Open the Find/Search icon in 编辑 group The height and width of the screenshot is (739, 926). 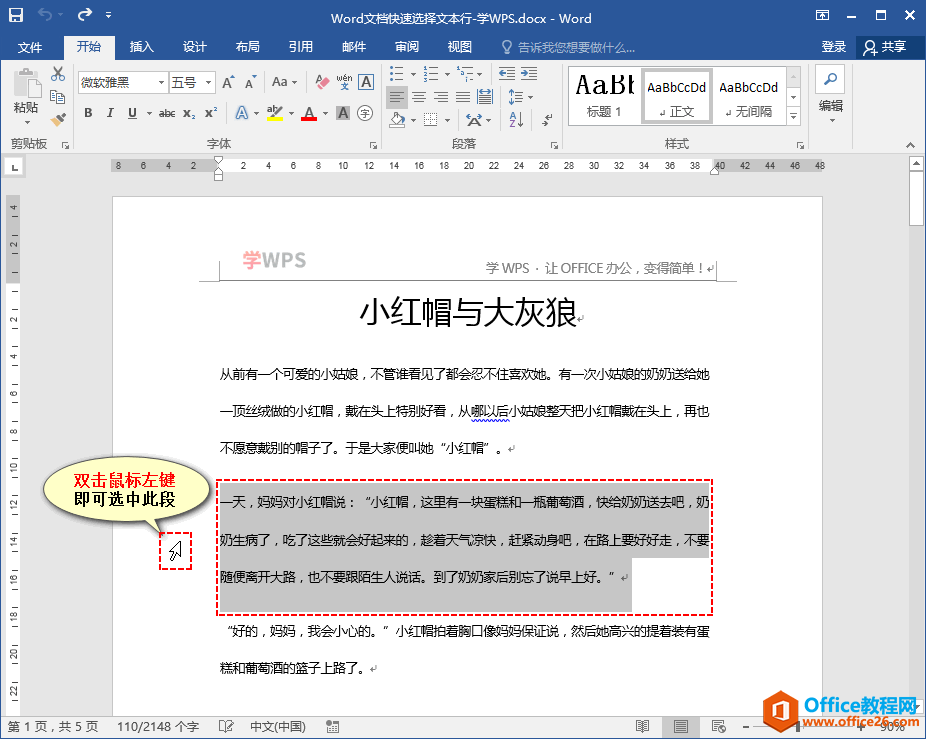(829, 79)
